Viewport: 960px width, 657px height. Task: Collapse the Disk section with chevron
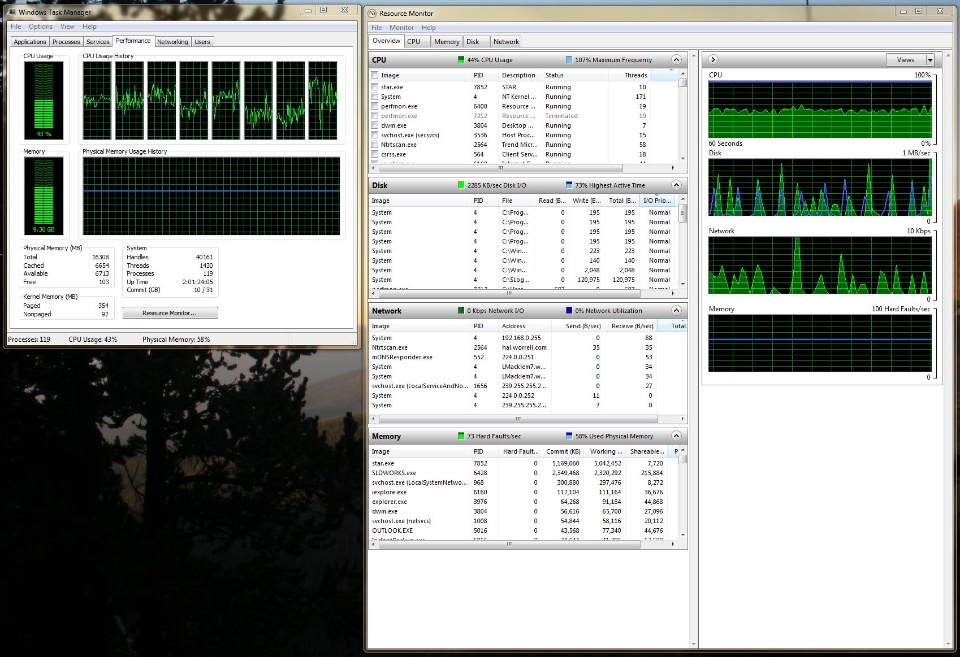point(676,185)
